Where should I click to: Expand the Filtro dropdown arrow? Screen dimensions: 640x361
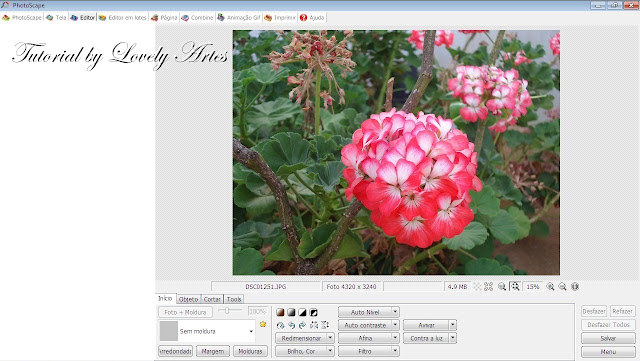point(395,351)
